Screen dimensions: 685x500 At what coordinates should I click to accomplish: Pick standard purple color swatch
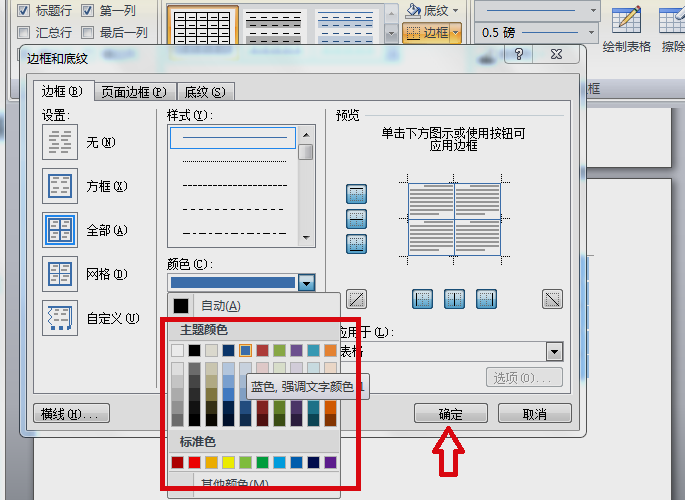[x=331, y=462]
